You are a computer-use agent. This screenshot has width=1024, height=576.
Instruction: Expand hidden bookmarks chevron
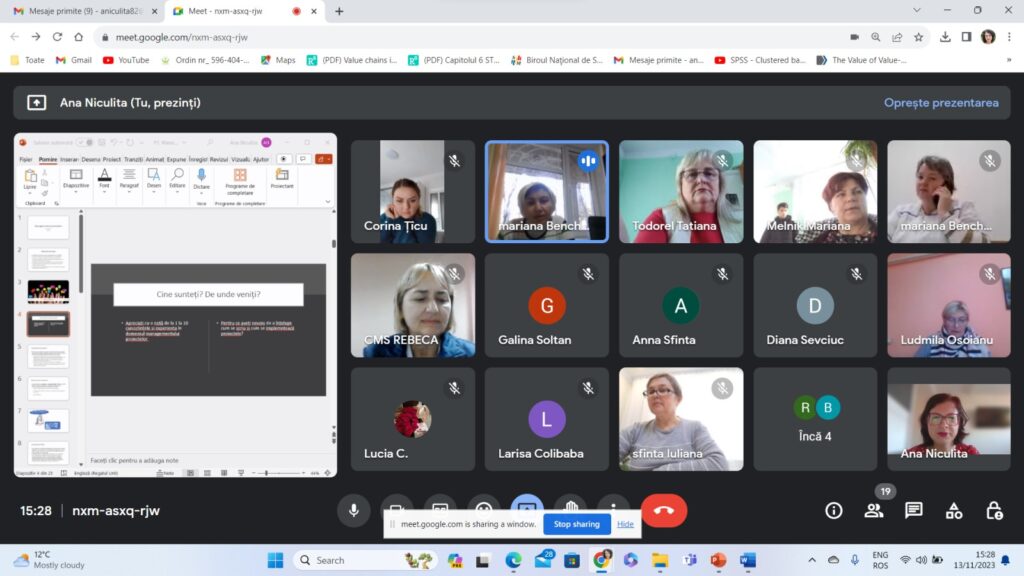pyautogui.click(x=1008, y=60)
